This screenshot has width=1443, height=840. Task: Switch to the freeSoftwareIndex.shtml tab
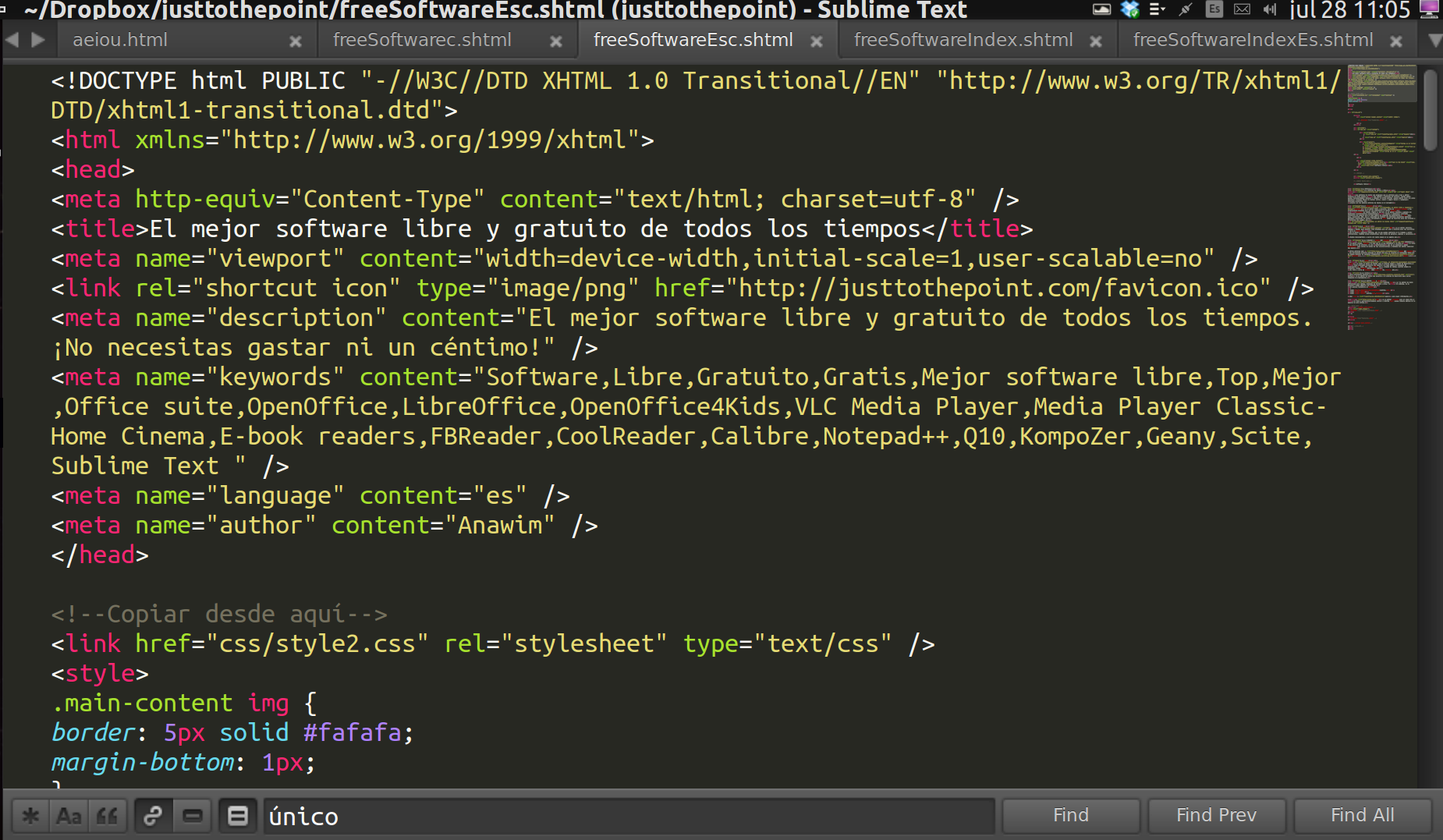[x=963, y=39]
